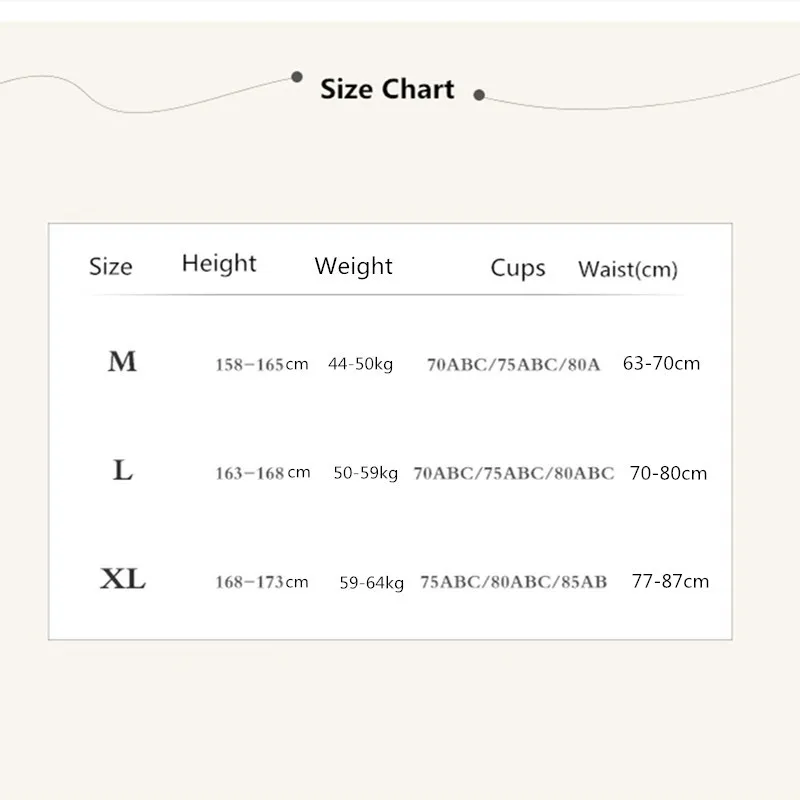This screenshot has width=800, height=800.
Task: Click the Cups column header
Action: click(517, 268)
